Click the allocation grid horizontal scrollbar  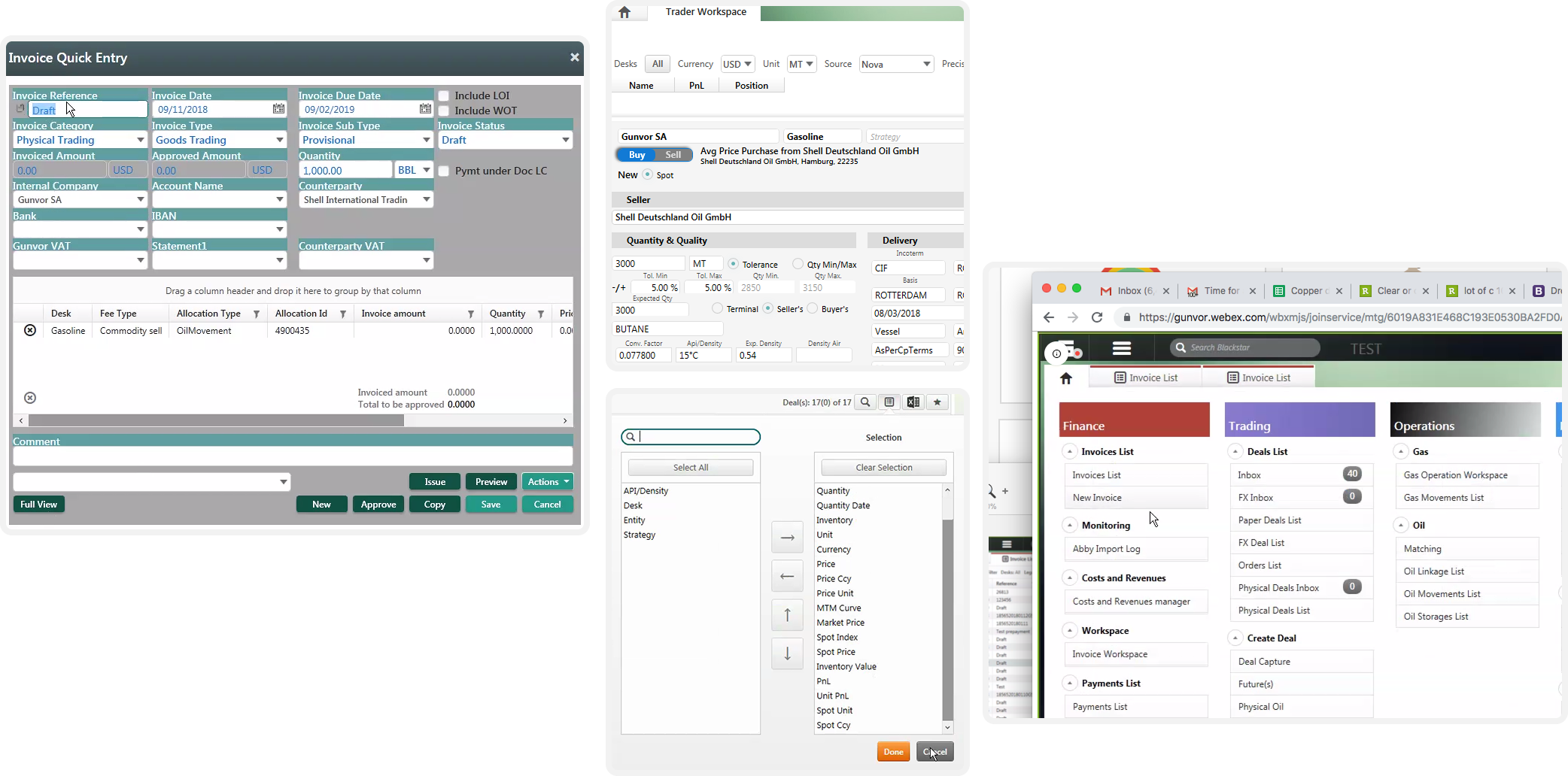(x=217, y=421)
